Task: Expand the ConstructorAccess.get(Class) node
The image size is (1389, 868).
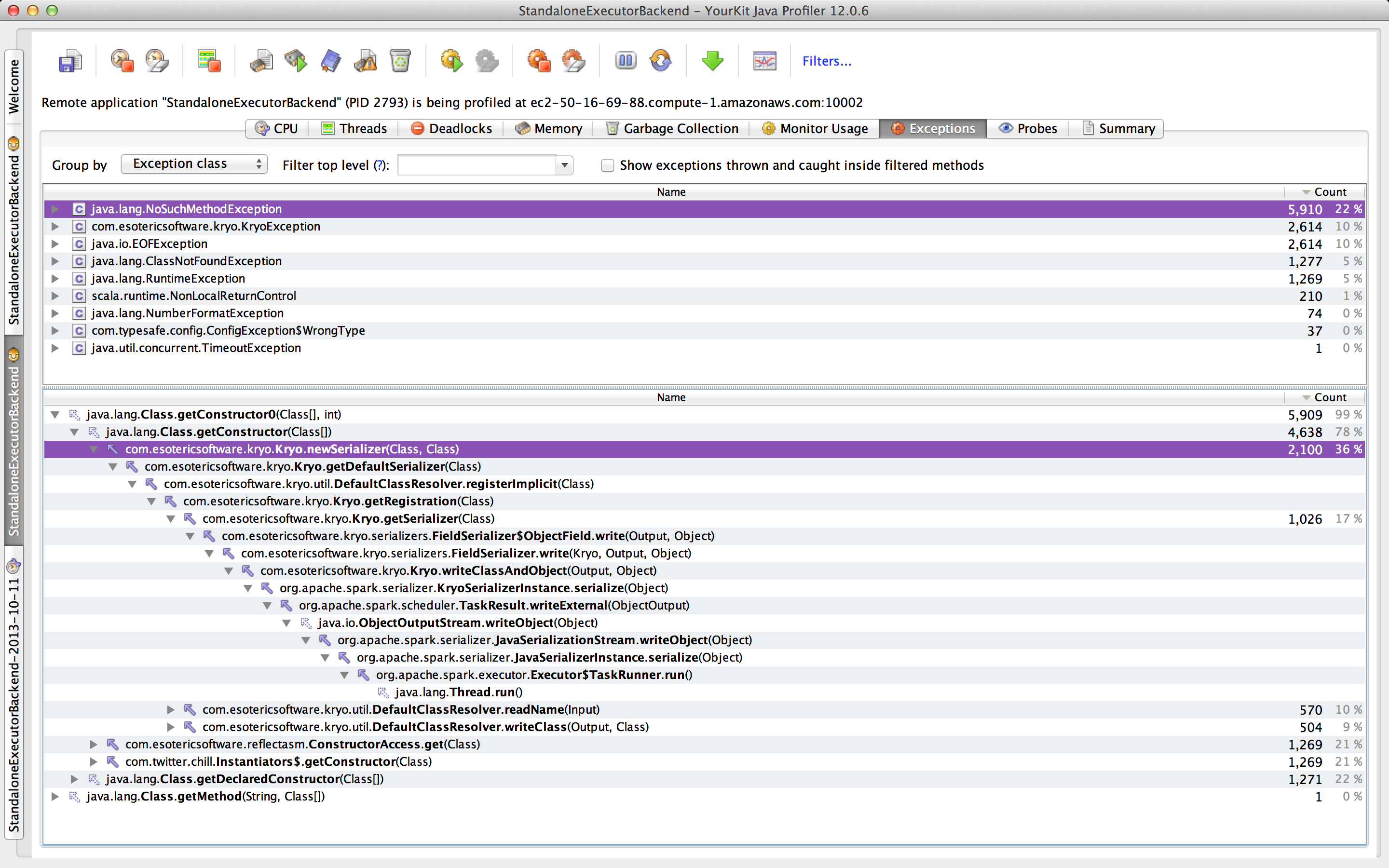Action: [x=93, y=745]
